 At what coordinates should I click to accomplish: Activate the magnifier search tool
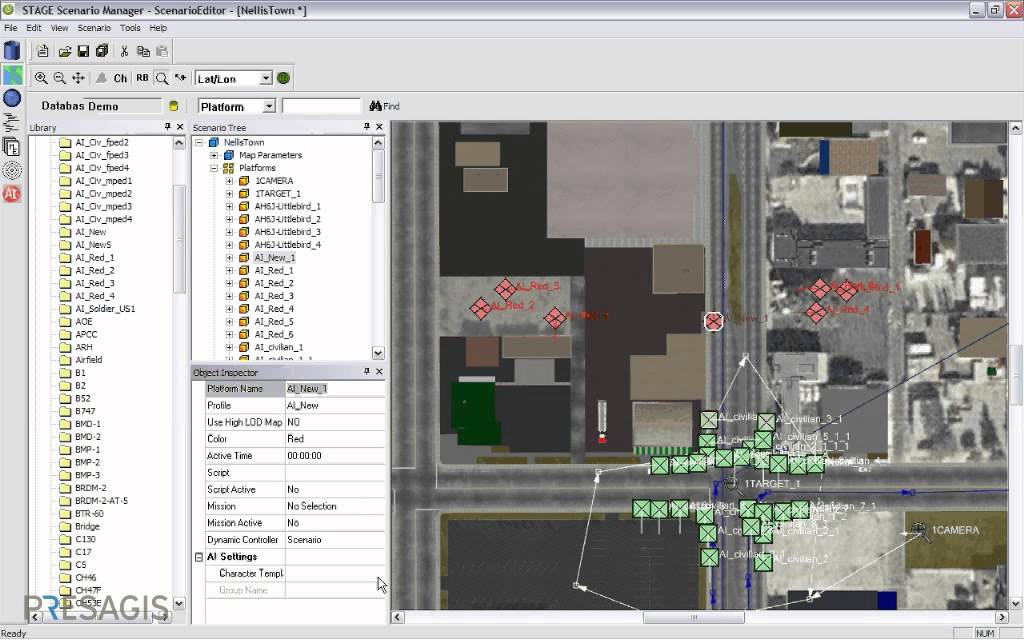162,78
